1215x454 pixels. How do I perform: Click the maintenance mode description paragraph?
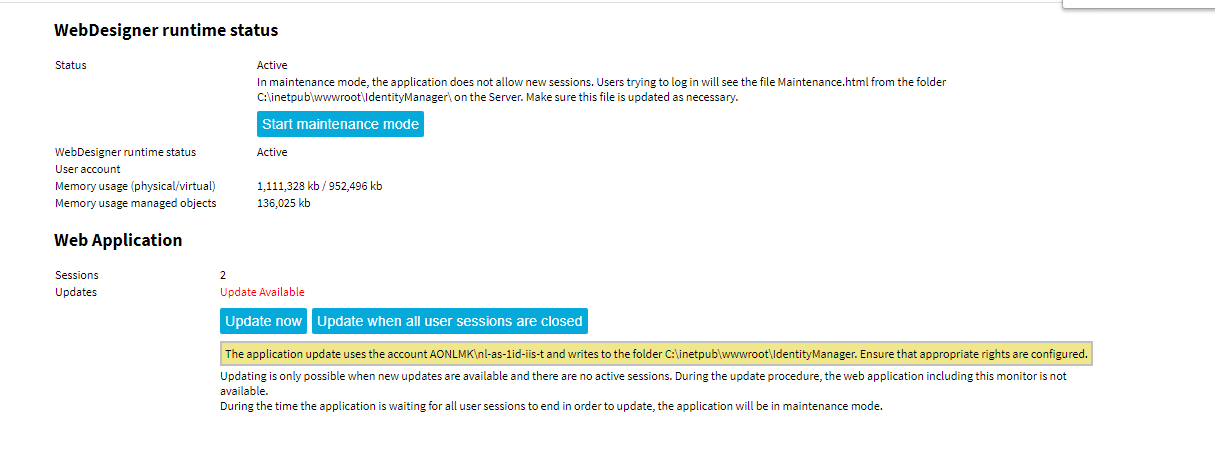(x=600, y=90)
